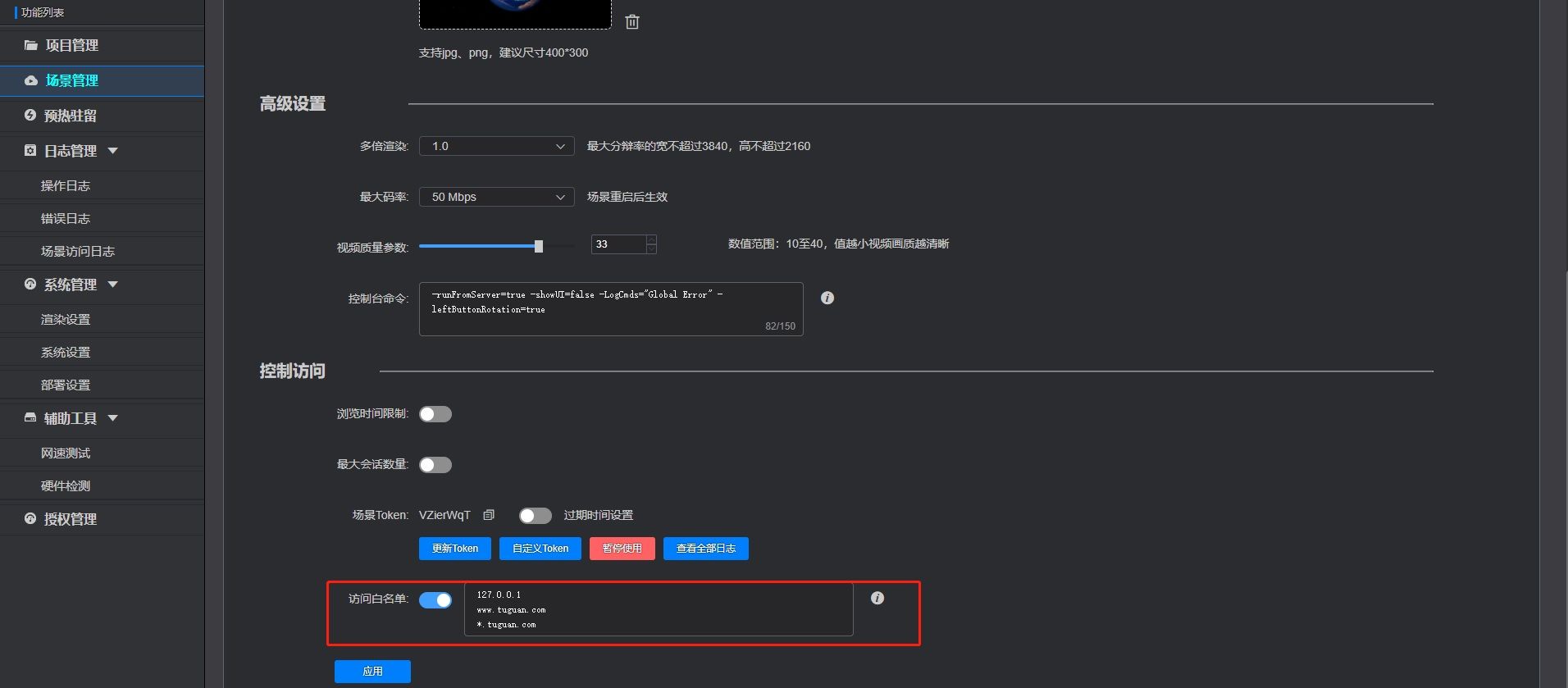
Task: Click the folder icon for 项目管理
Action: coord(31,45)
